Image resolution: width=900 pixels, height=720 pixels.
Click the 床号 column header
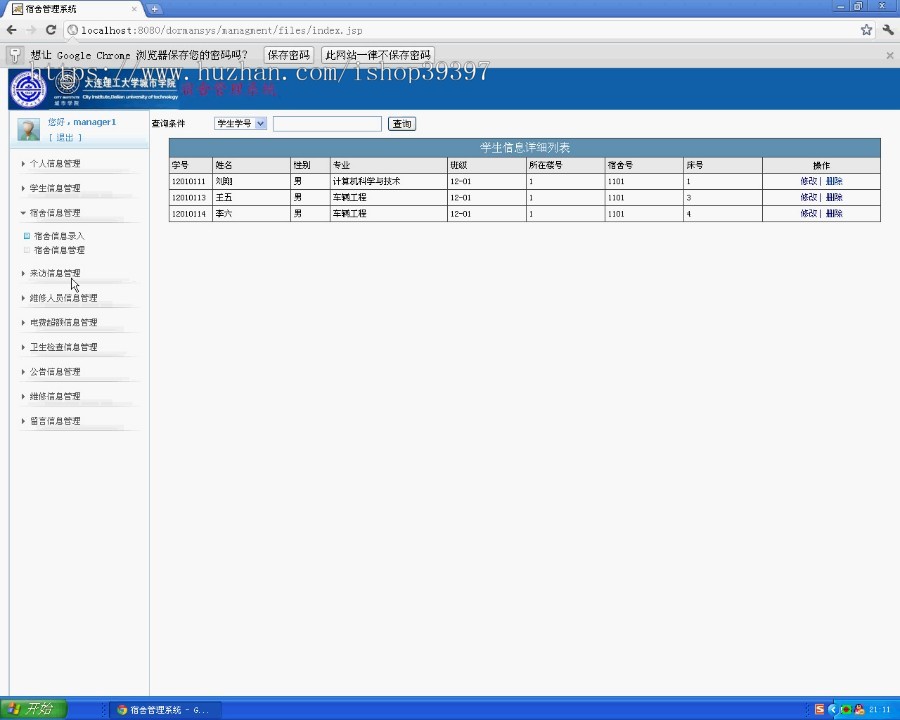coord(723,165)
